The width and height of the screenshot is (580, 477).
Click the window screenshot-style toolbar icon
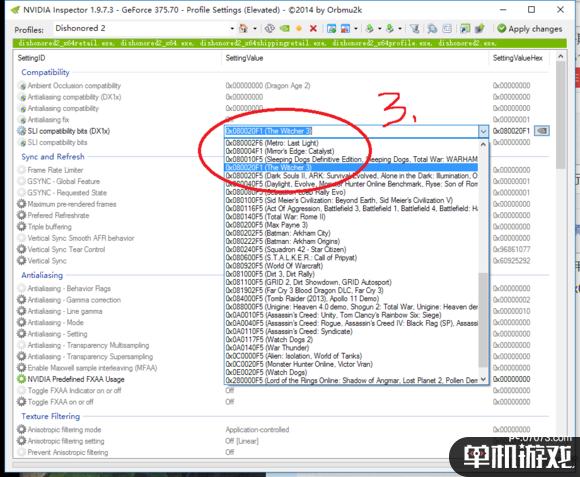coord(465,28)
